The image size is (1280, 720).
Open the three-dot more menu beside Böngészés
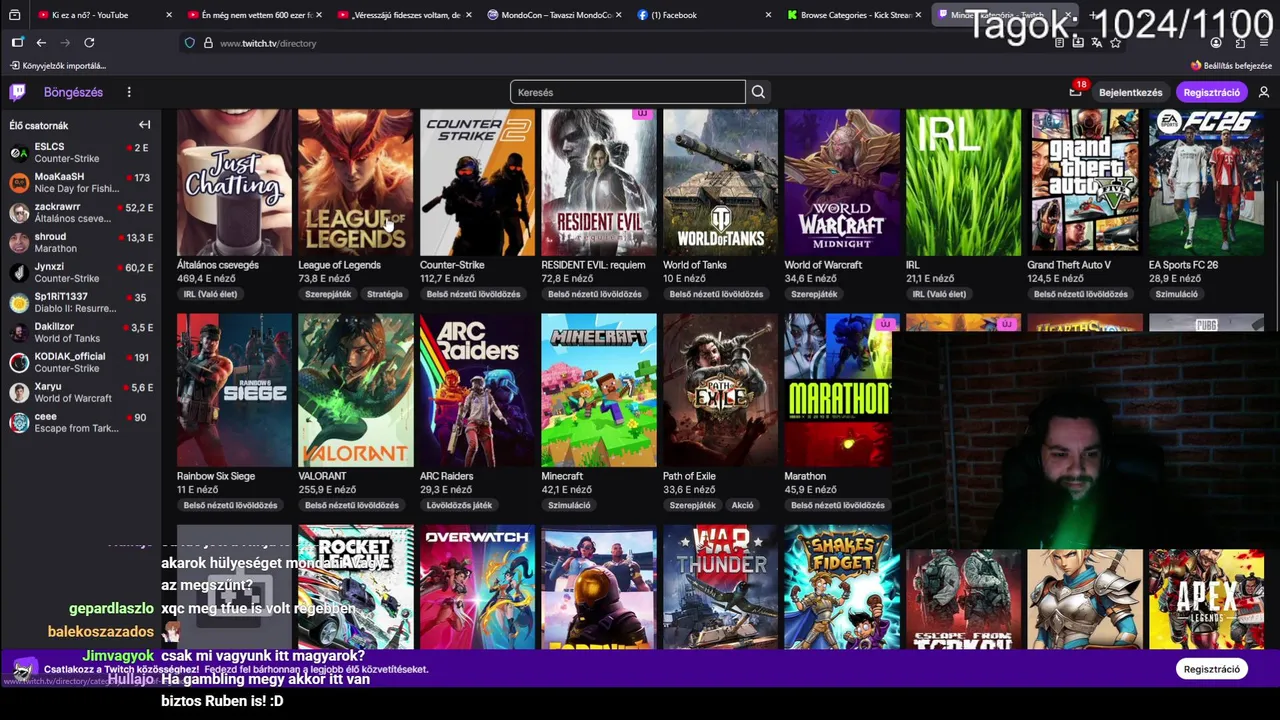129,92
